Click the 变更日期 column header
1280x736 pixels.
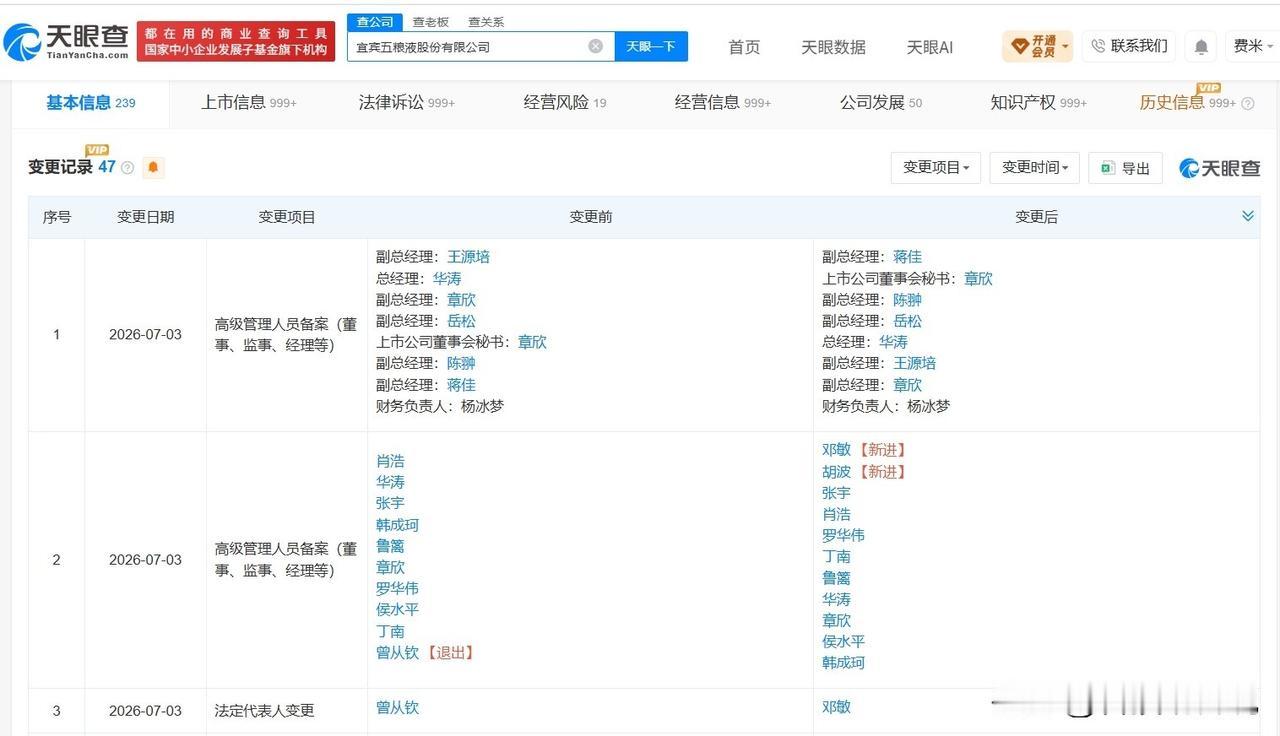145,217
